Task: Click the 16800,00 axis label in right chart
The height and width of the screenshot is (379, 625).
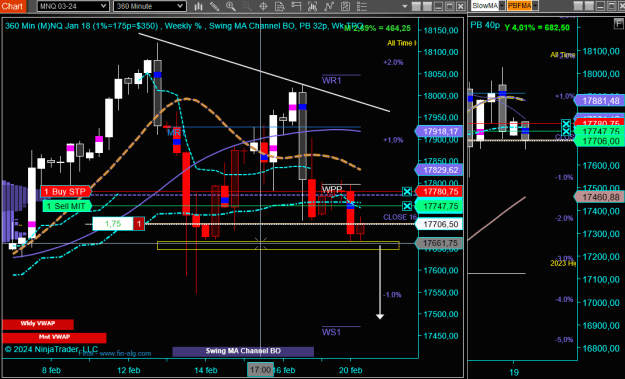Action: coord(601,348)
